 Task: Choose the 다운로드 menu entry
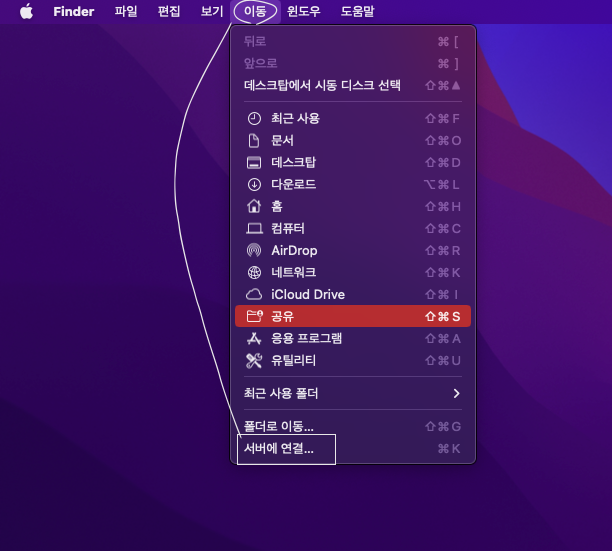click(x=353, y=184)
